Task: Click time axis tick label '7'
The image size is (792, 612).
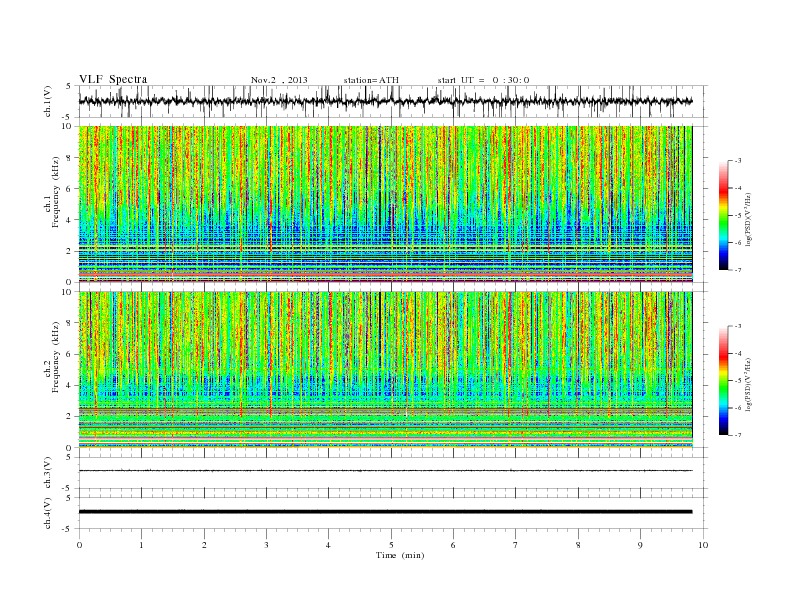Action: (x=516, y=545)
